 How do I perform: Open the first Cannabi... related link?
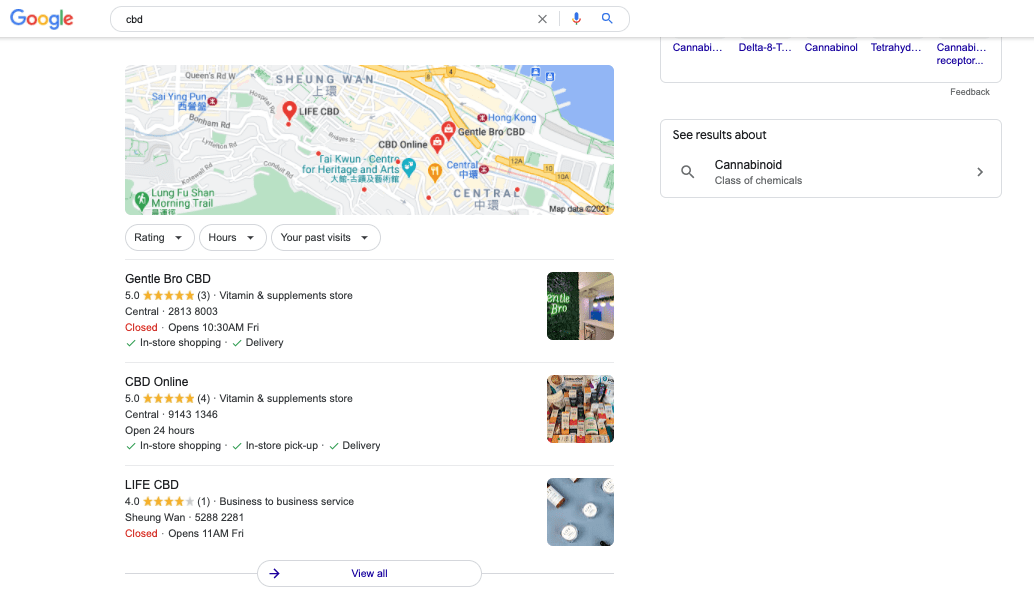[x=697, y=47]
